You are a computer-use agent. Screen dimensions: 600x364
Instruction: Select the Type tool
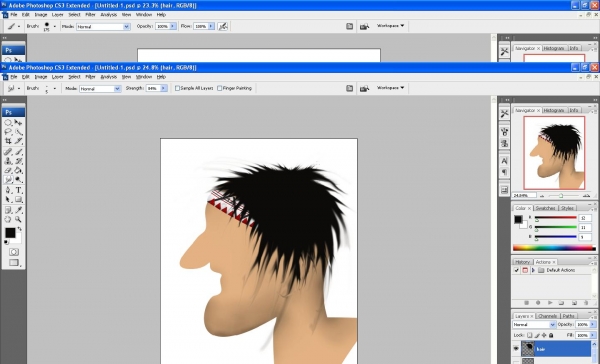click(18, 190)
